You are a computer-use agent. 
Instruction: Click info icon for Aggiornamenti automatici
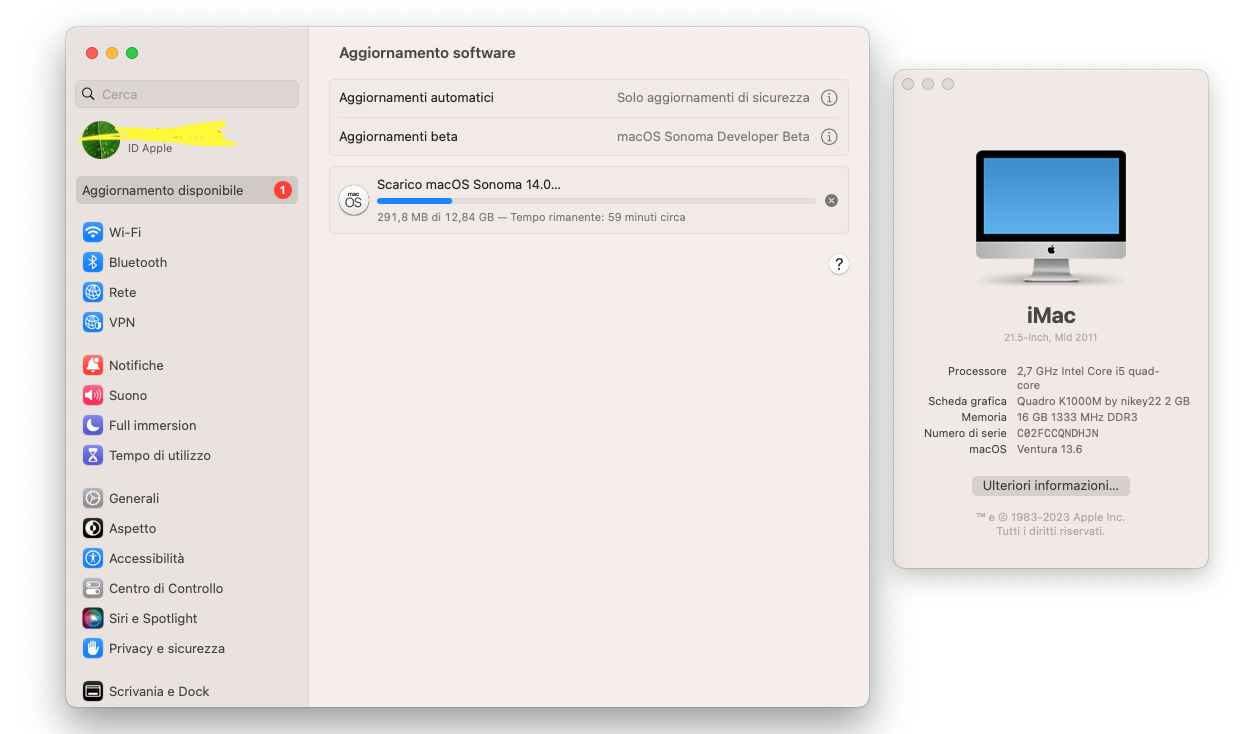pos(829,98)
